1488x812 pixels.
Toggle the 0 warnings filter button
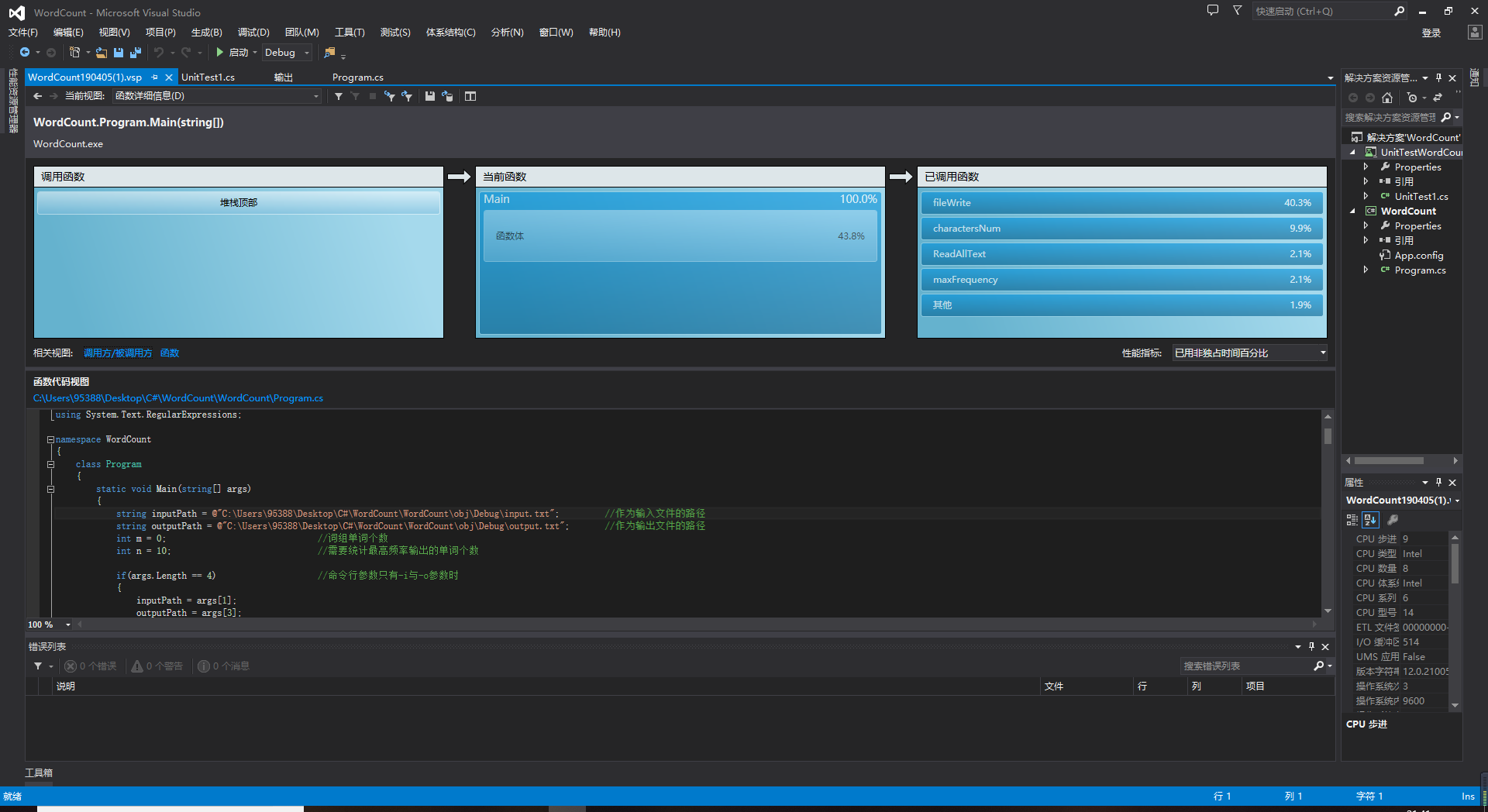click(157, 666)
